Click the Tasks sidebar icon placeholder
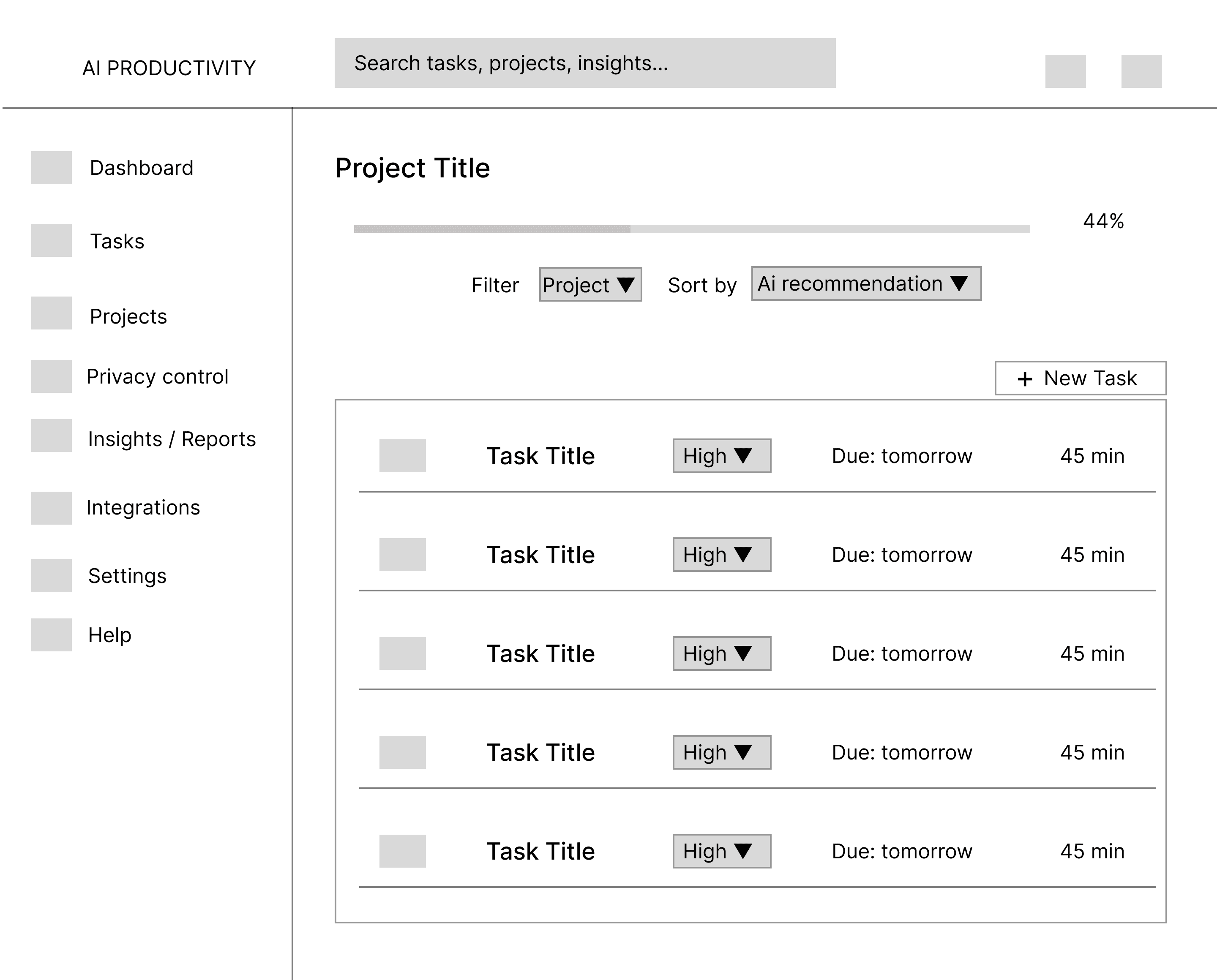 (52, 240)
